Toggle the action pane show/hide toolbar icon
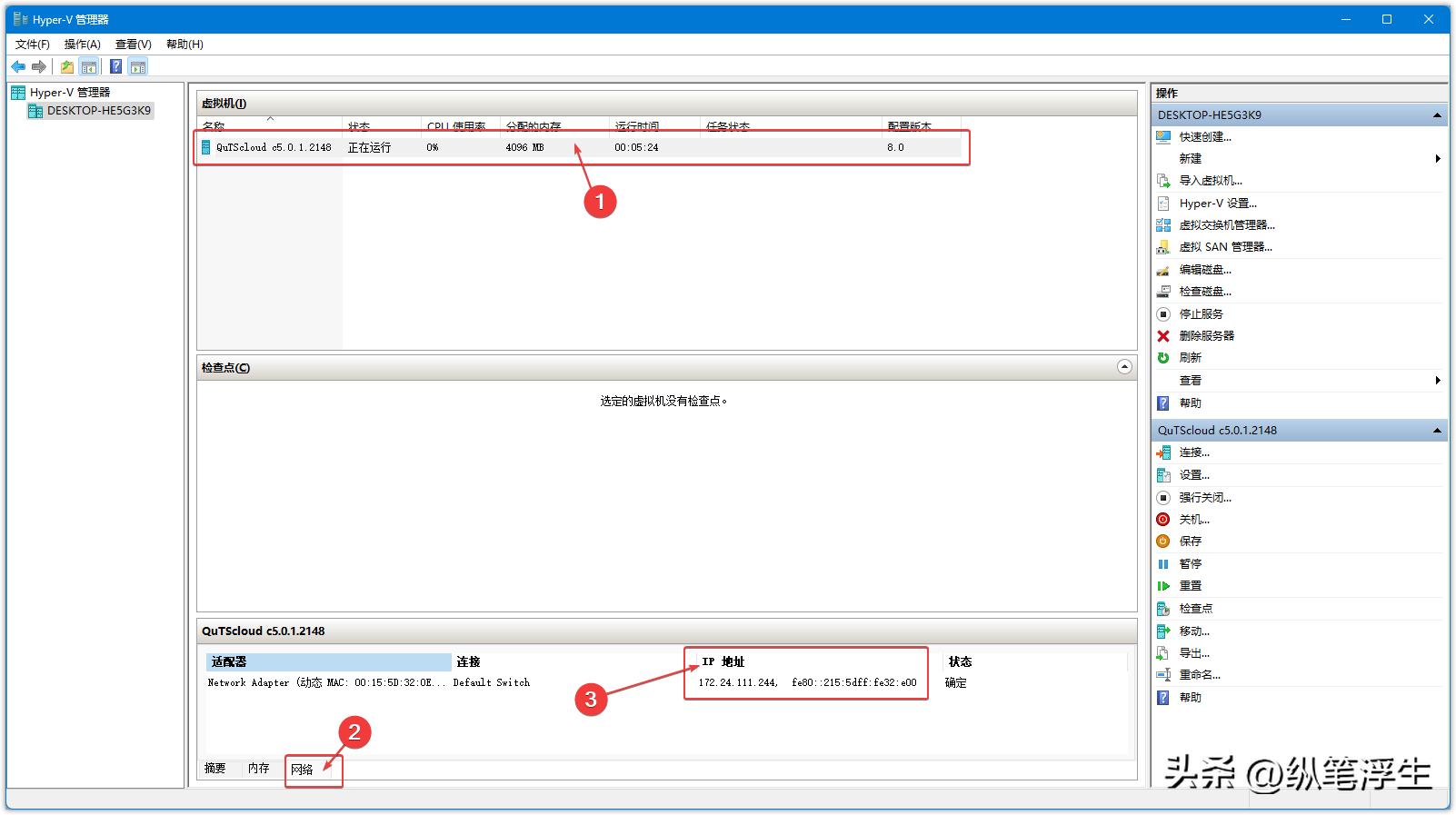1456x815 pixels. (x=138, y=66)
